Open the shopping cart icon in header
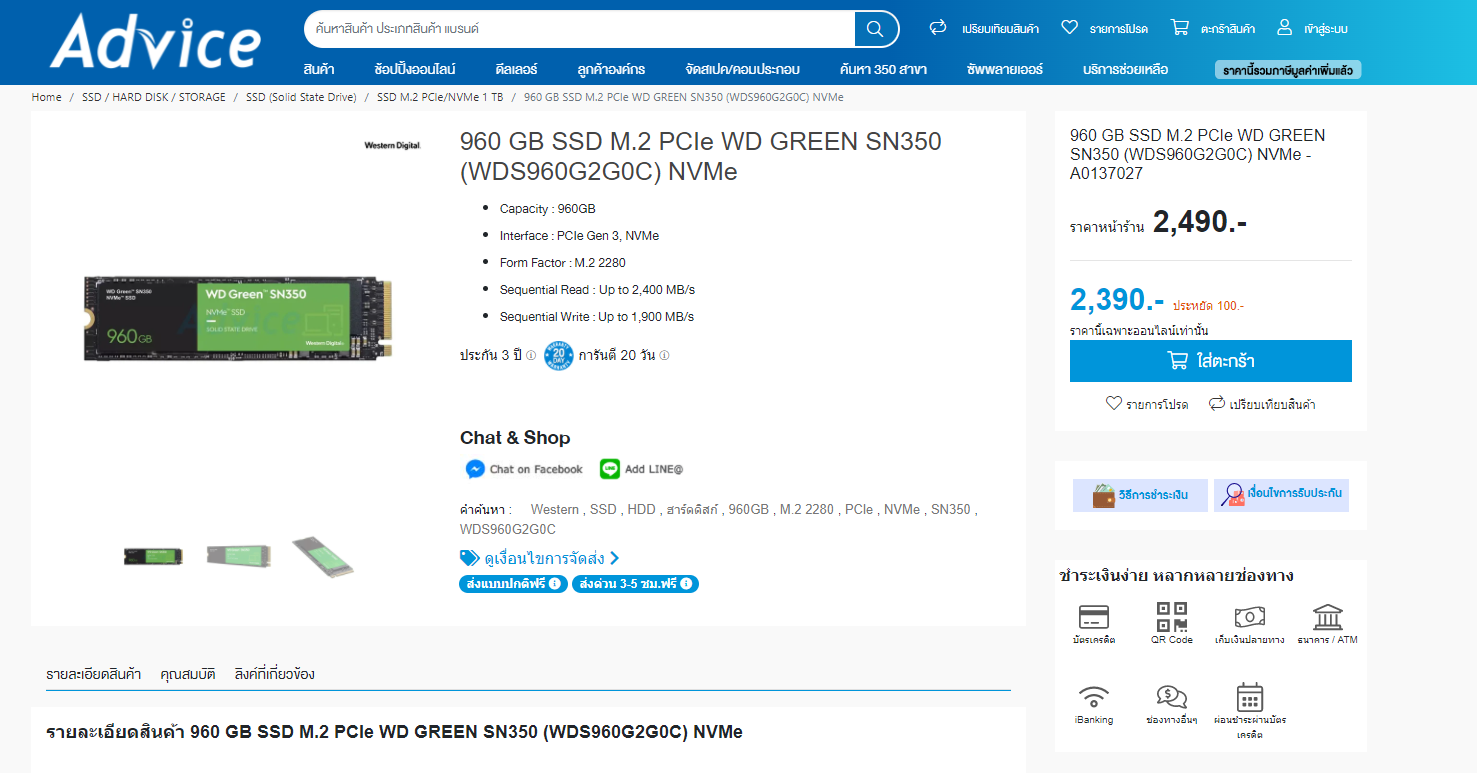The width and height of the screenshot is (1477, 773). coord(1180,28)
